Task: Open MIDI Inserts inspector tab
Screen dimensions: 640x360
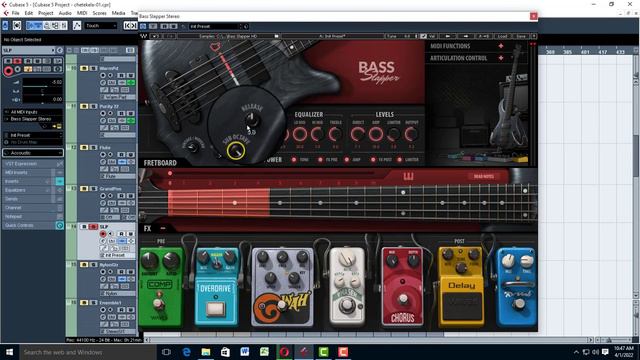Action: [33, 173]
